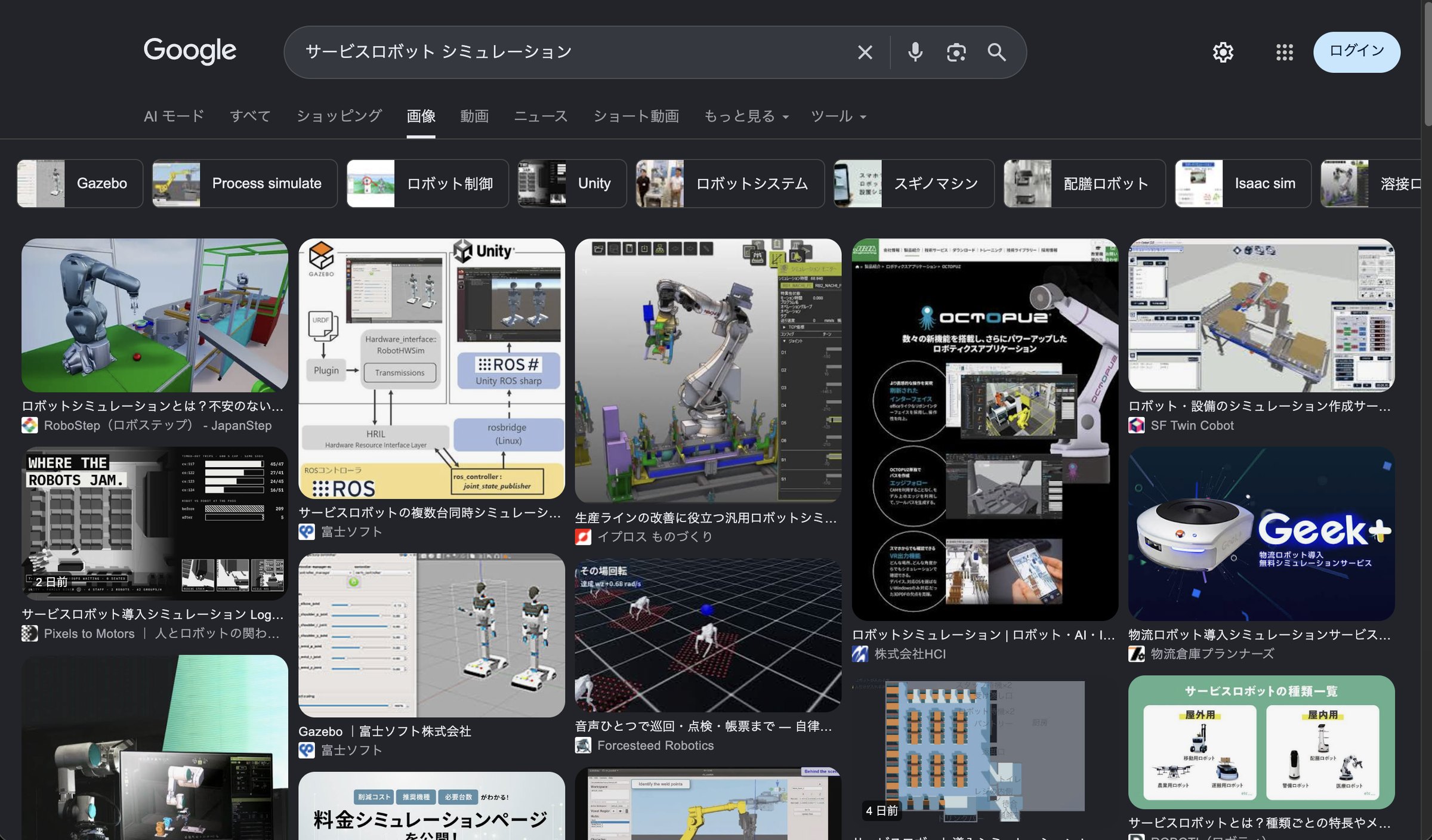Image resolution: width=1432 pixels, height=840 pixels.
Task: Select the Unity filter chip
Action: 572,184
